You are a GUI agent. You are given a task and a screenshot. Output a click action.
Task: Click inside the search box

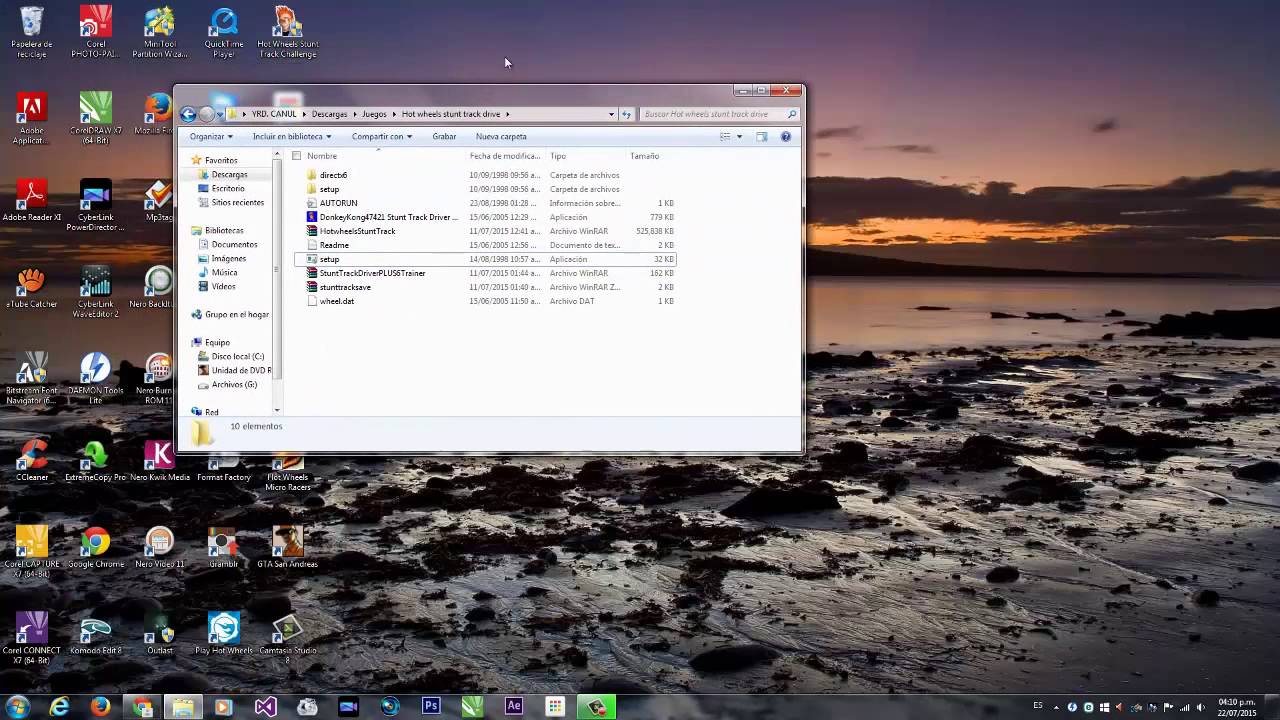click(x=715, y=113)
